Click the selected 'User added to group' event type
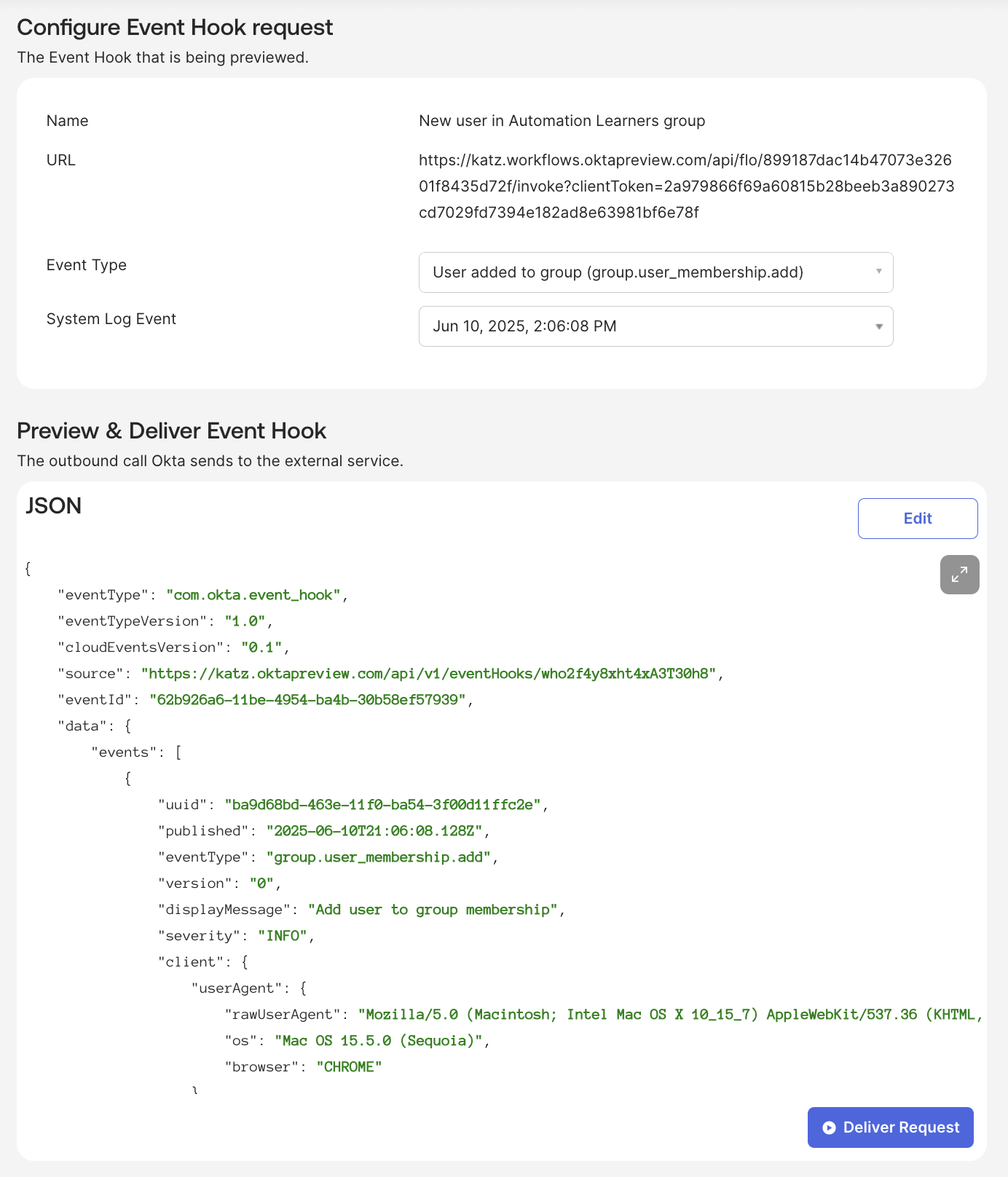 [x=618, y=272]
